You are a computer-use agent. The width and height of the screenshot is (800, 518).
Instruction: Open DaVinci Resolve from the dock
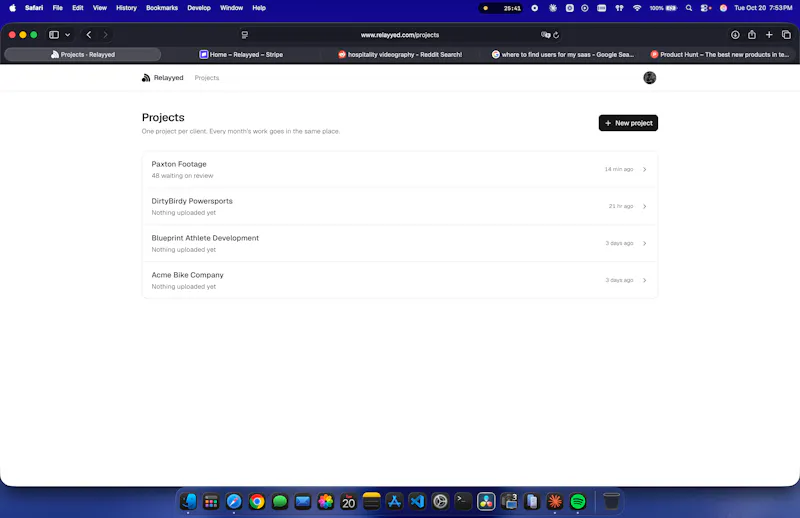coord(486,502)
